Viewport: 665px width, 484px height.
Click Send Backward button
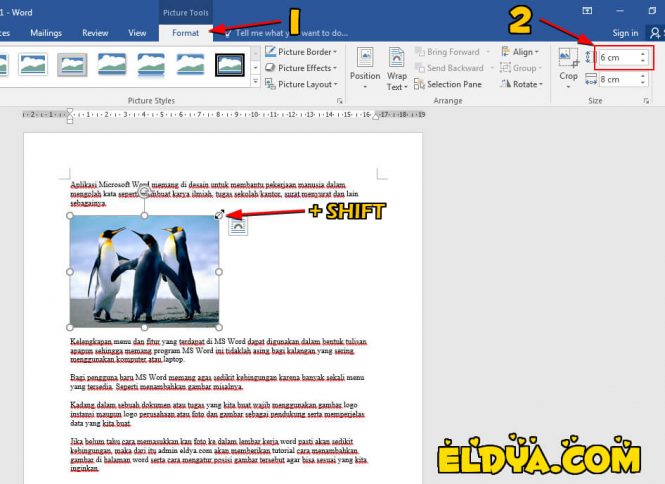(x=455, y=68)
